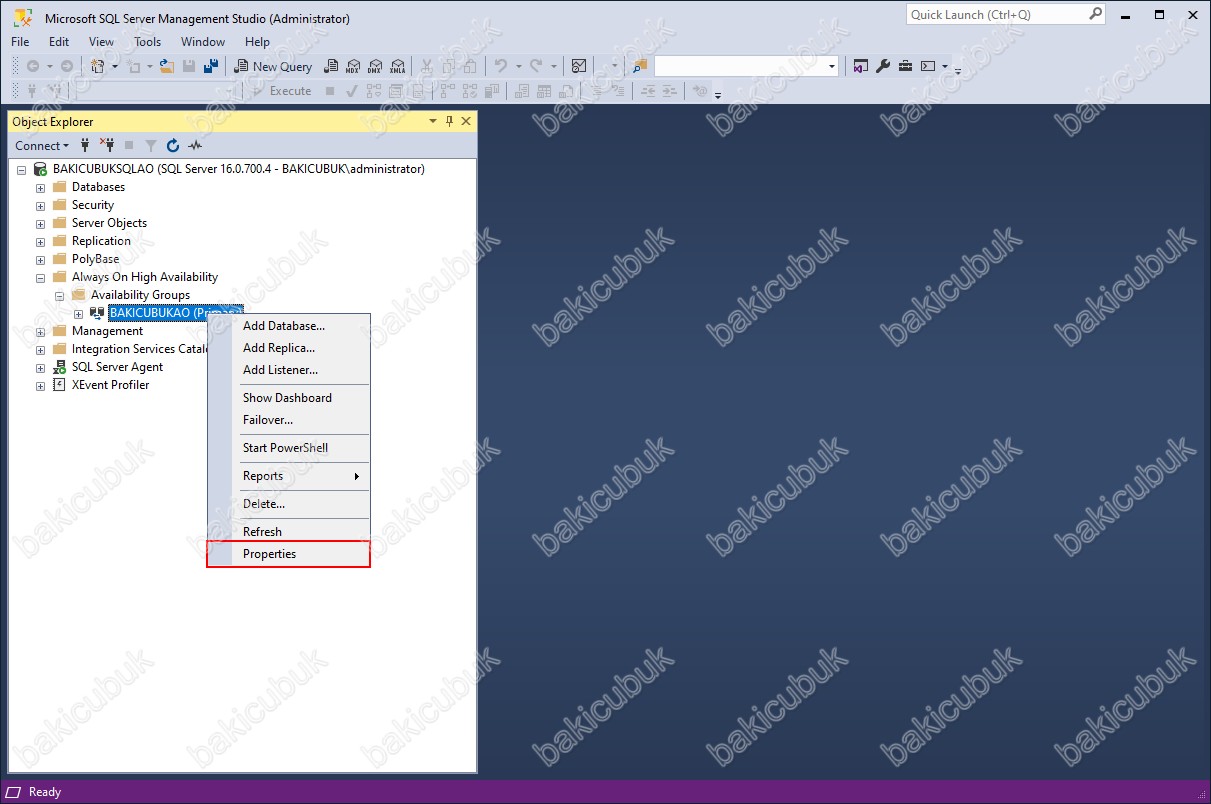Expand the BAKICUBUKAO availability group node
The width and height of the screenshot is (1211, 804).
[78, 313]
